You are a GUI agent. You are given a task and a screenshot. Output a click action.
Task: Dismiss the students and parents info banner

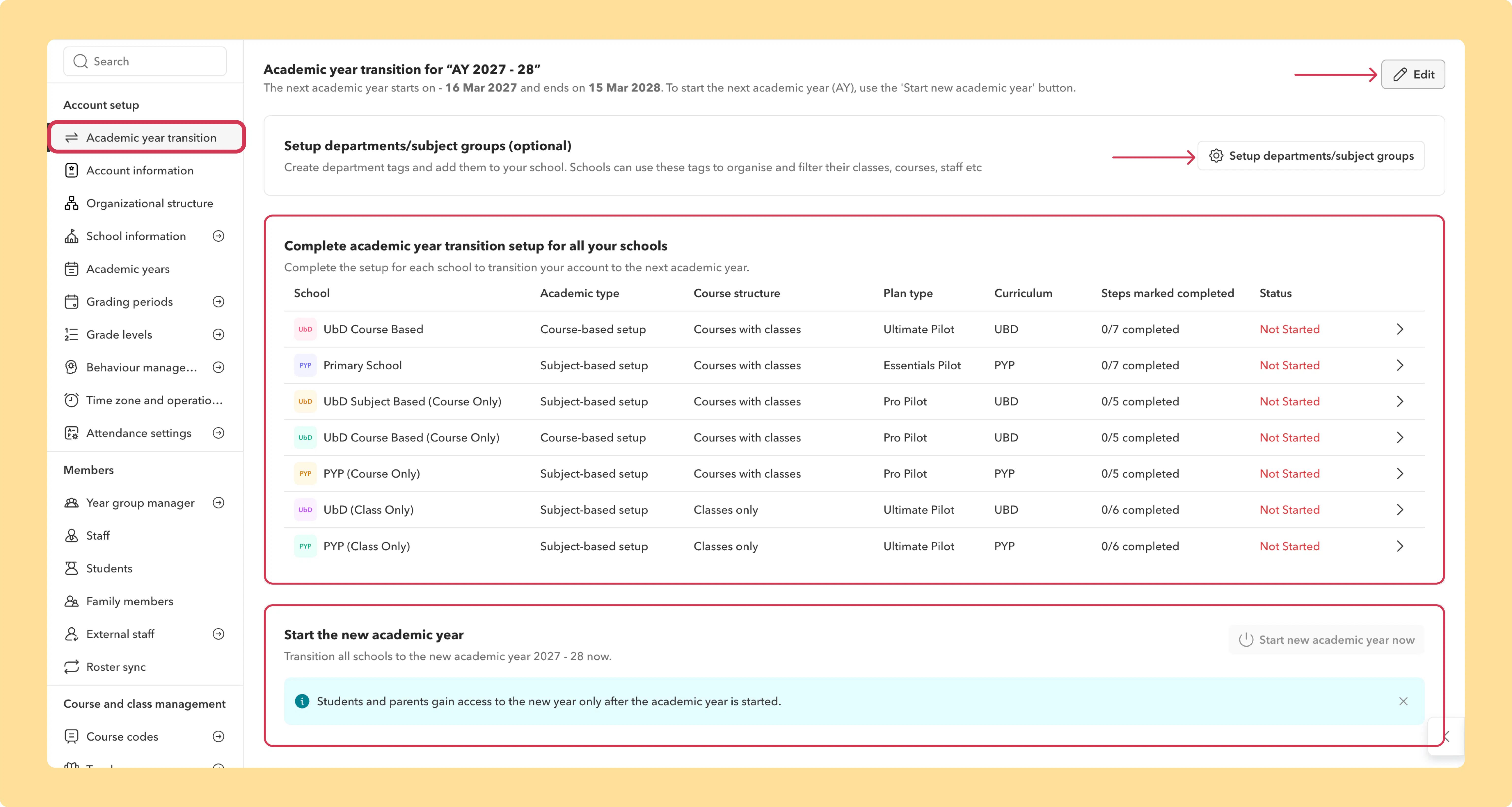(x=1403, y=701)
